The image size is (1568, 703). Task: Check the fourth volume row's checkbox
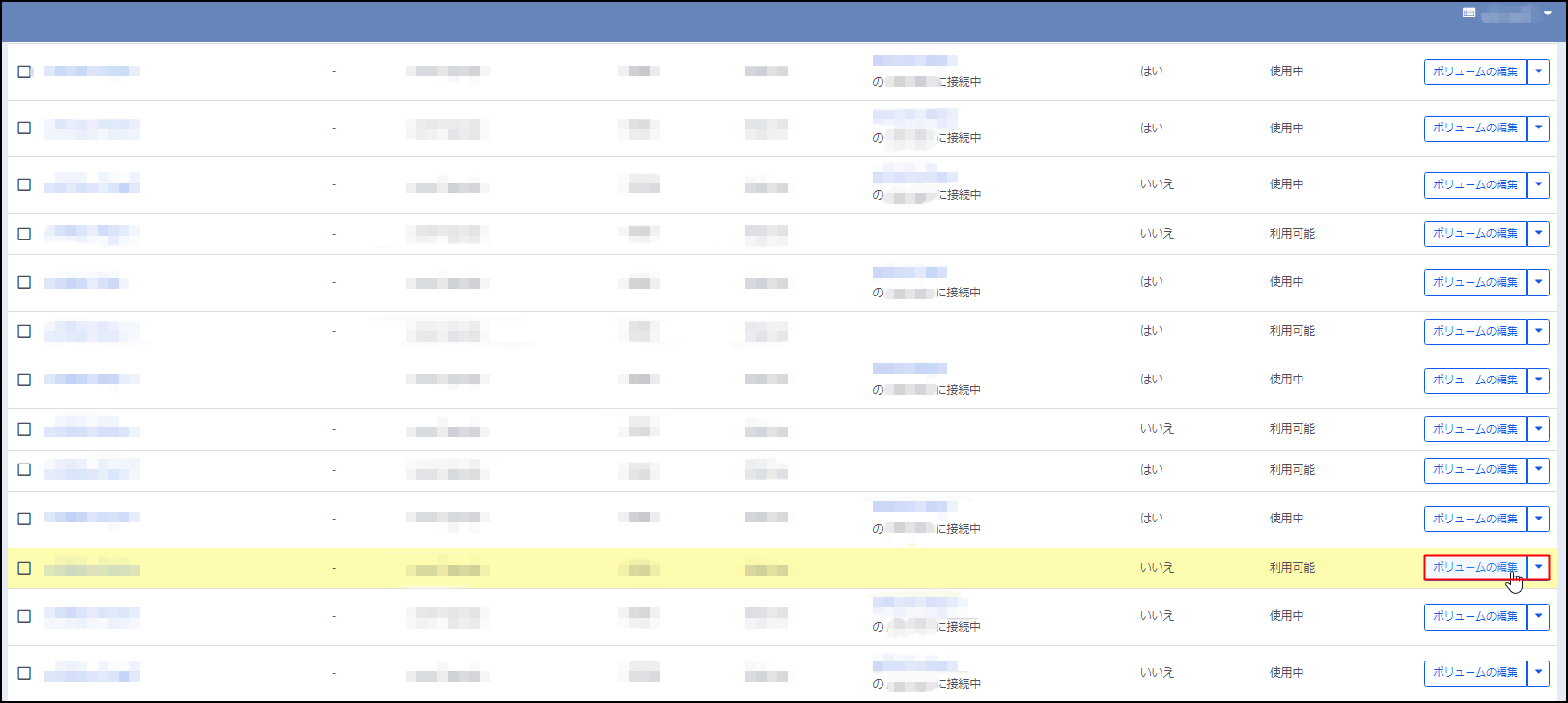tap(24, 234)
